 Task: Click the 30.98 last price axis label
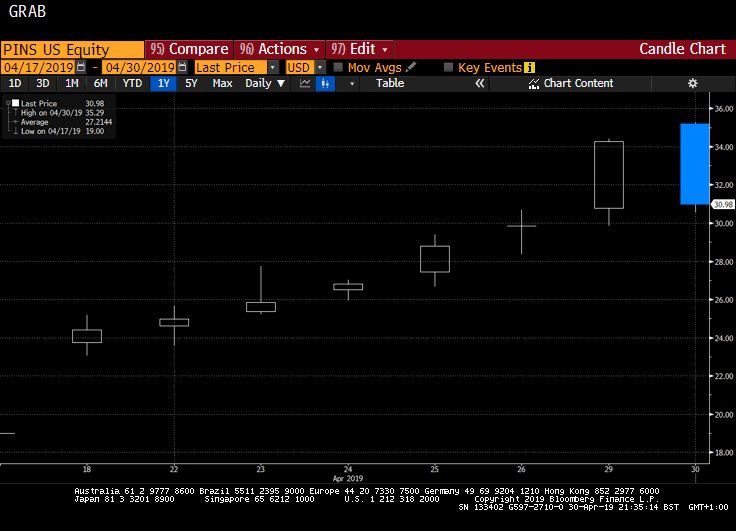tap(722, 204)
